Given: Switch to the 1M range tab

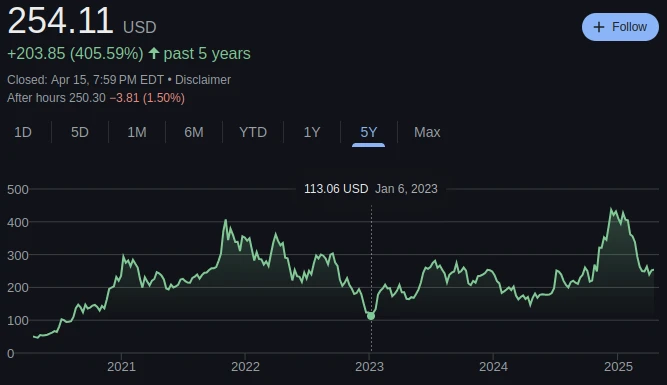Looking at the screenshot, I should (x=137, y=132).
